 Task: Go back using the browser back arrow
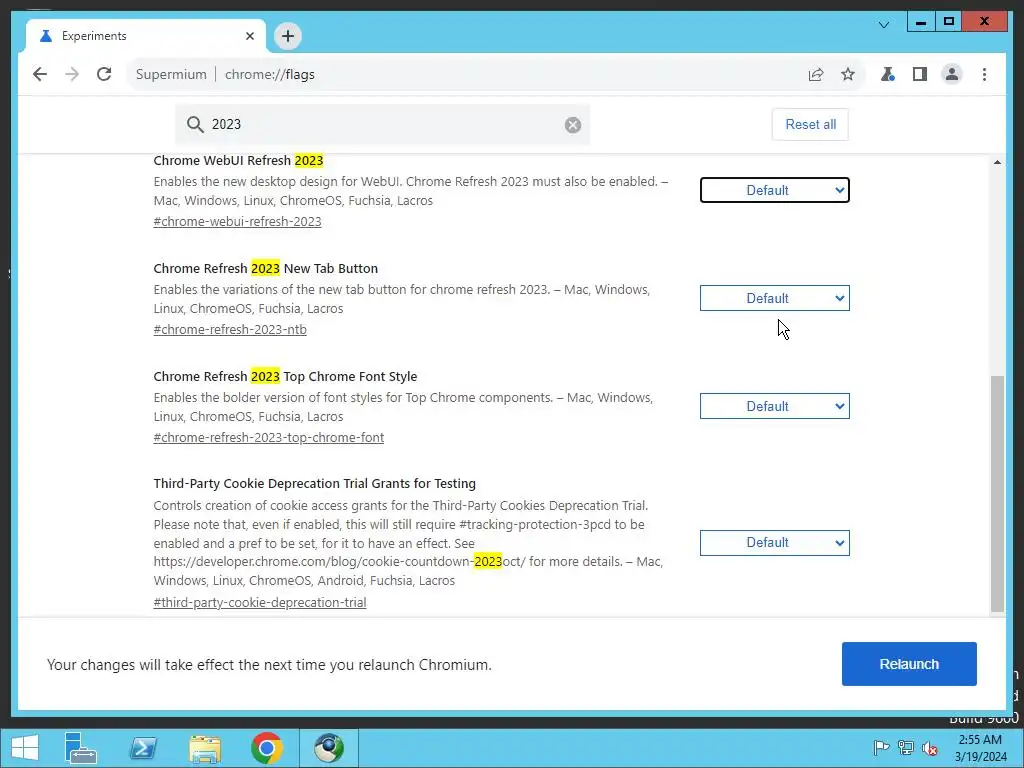(x=40, y=74)
